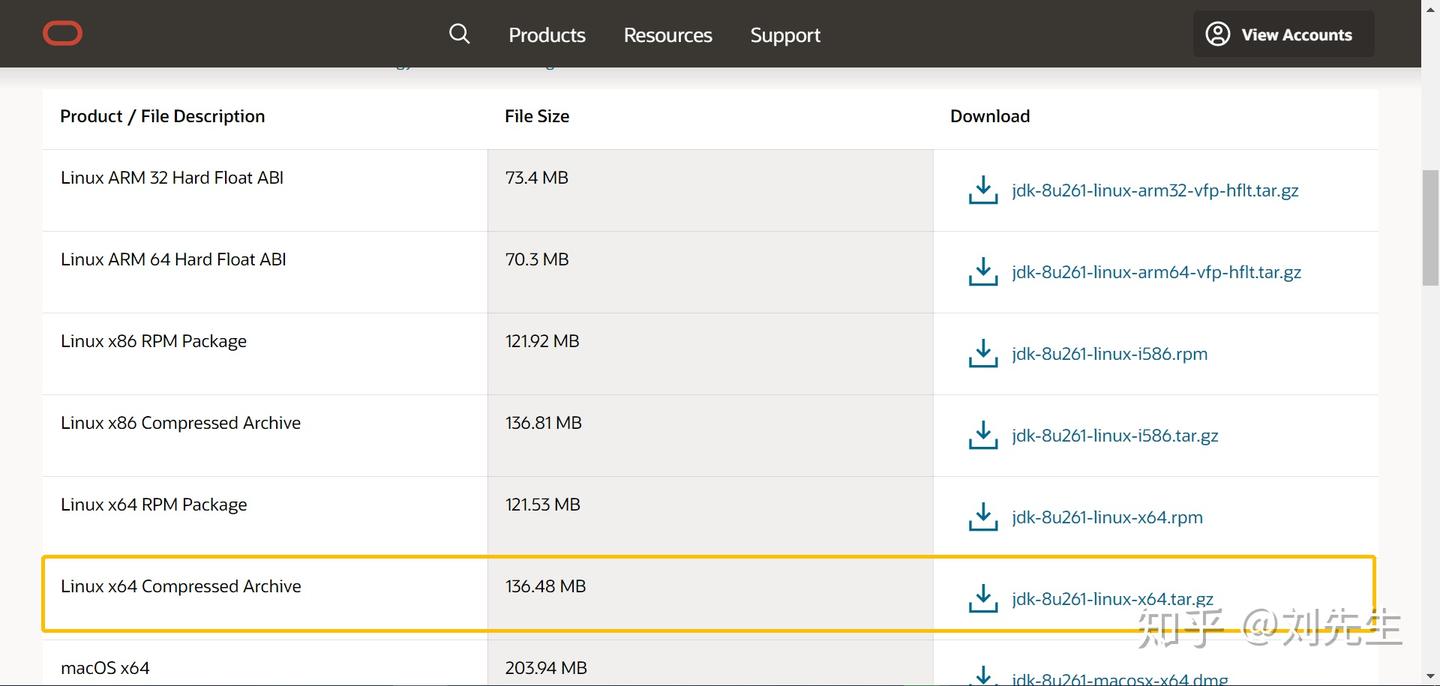Image resolution: width=1440 pixels, height=686 pixels.
Task: Click download icon for linux-x64.rpm
Action: 983,517
